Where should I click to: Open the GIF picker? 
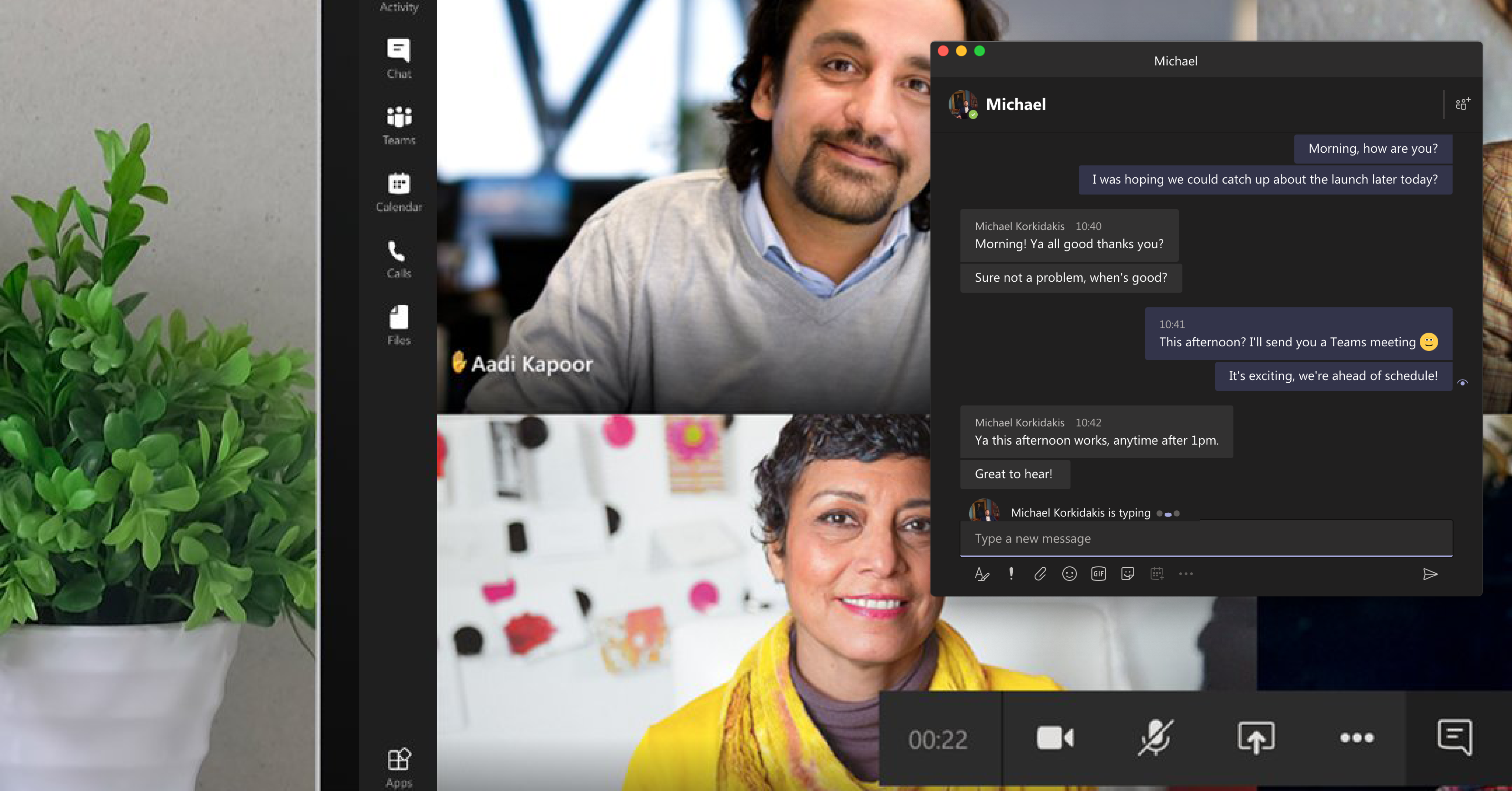click(x=1098, y=574)
